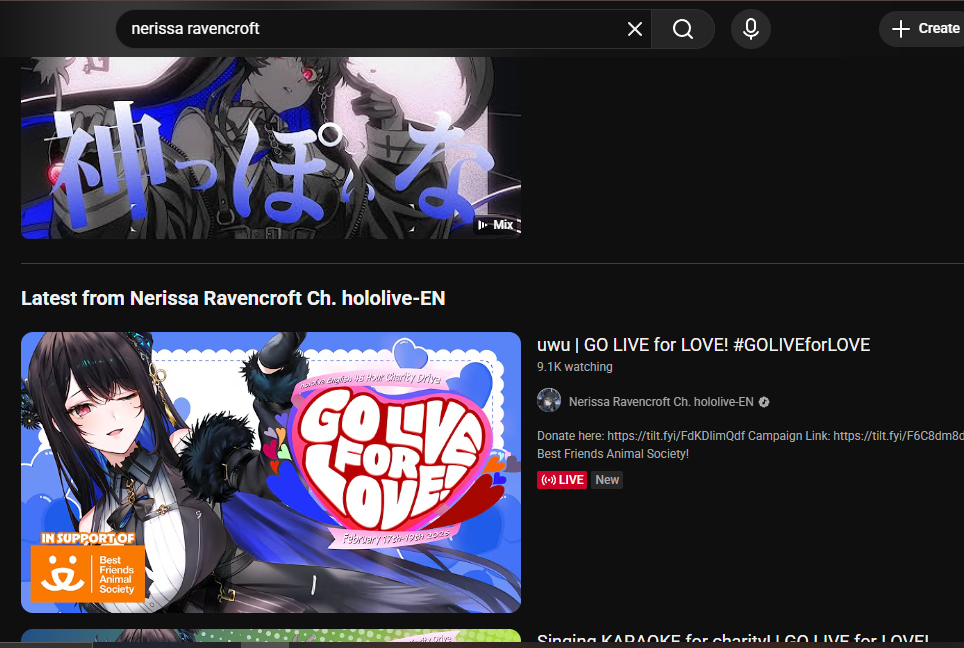Visit Nerissa Ravencroft Ch. hololive-EN channel link
Viewport: 964px width, 648px height.
[x=661, y=401]
